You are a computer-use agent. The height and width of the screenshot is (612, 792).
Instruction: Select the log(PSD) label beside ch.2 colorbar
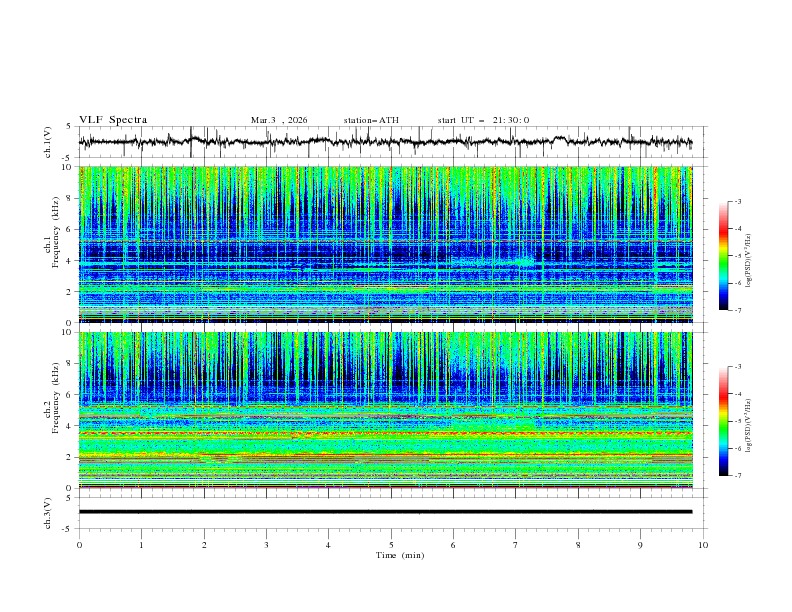pyautogui.click(x=749, y=425)
